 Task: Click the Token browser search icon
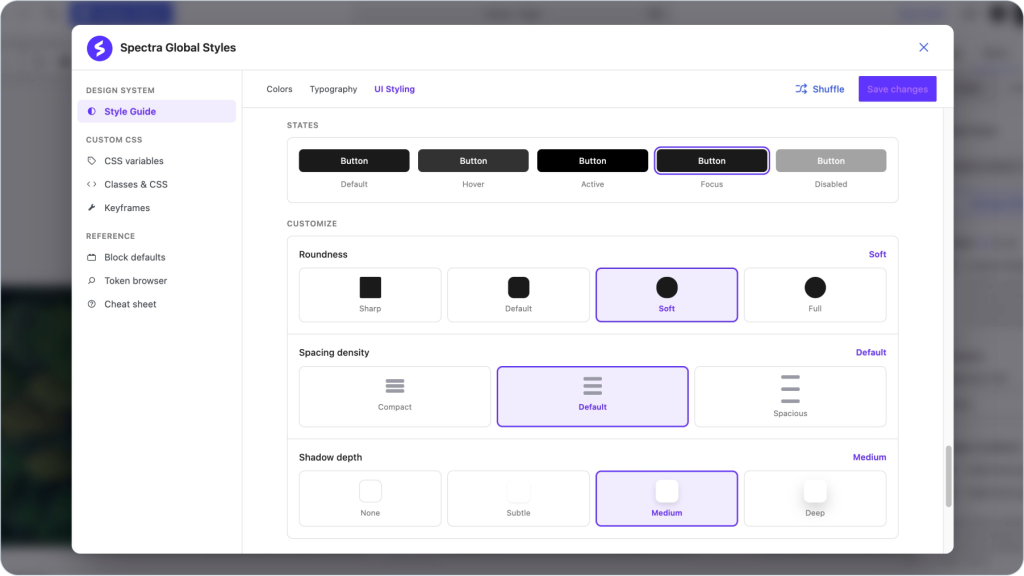click(91, 281)
